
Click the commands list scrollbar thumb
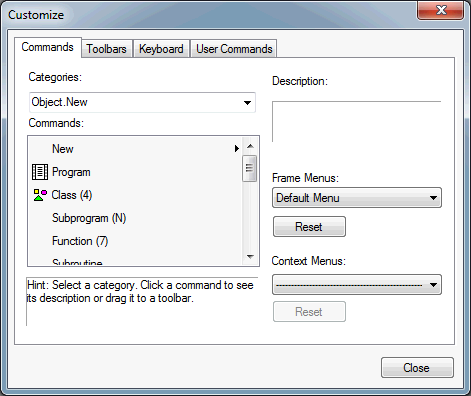tap(250, 168)
